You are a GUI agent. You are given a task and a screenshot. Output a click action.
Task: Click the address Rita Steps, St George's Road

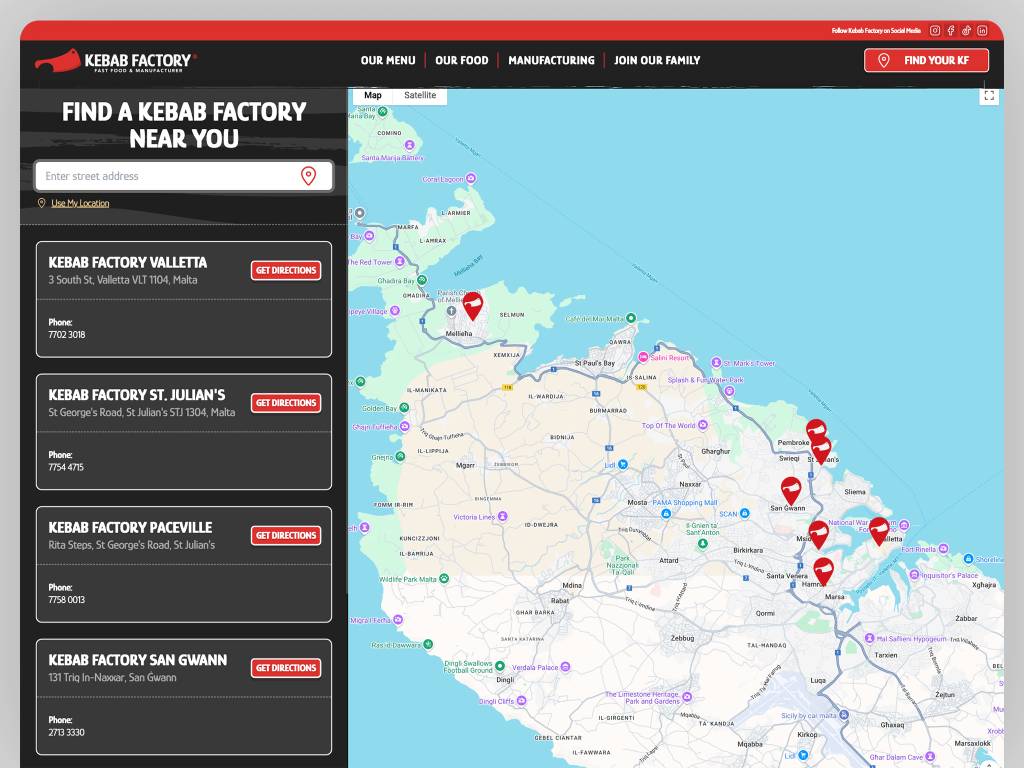coord(131,545)
